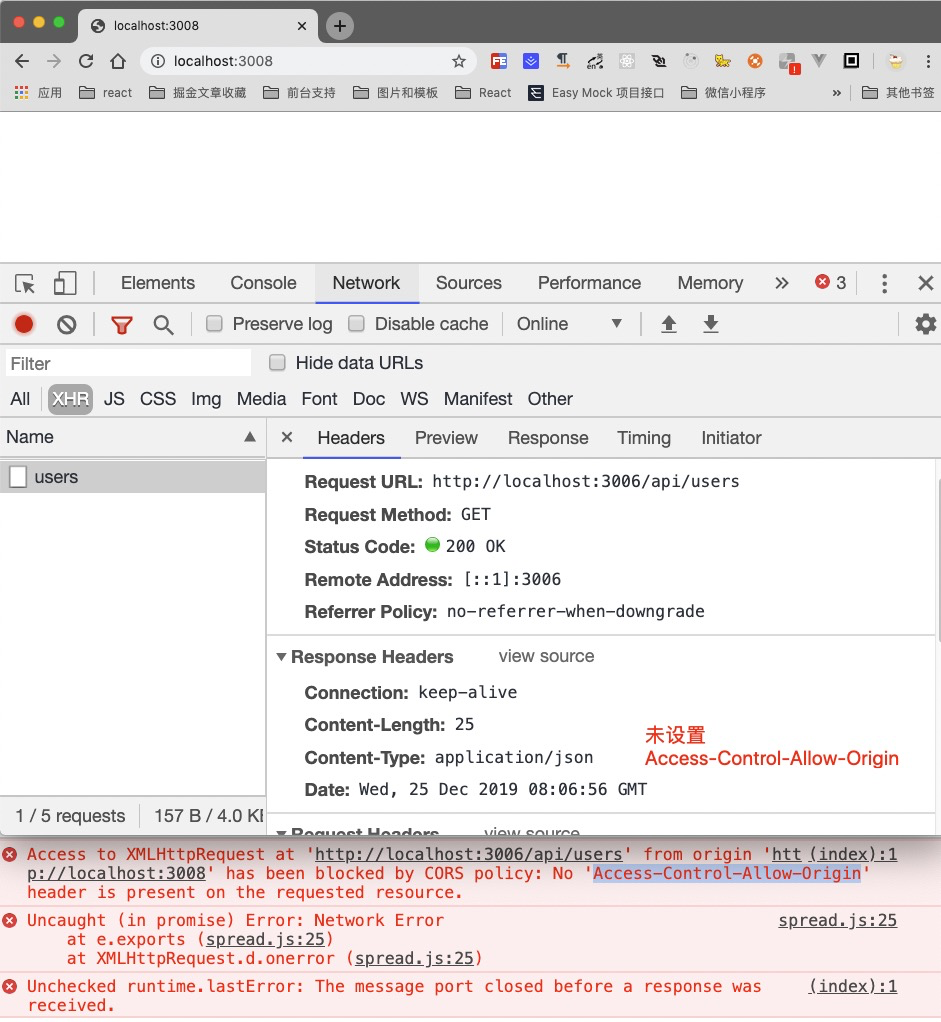Open the Online throttling dropdown
Image resolution: width=941 pixels, height=1022 pixels.
[x=569, y=324]
